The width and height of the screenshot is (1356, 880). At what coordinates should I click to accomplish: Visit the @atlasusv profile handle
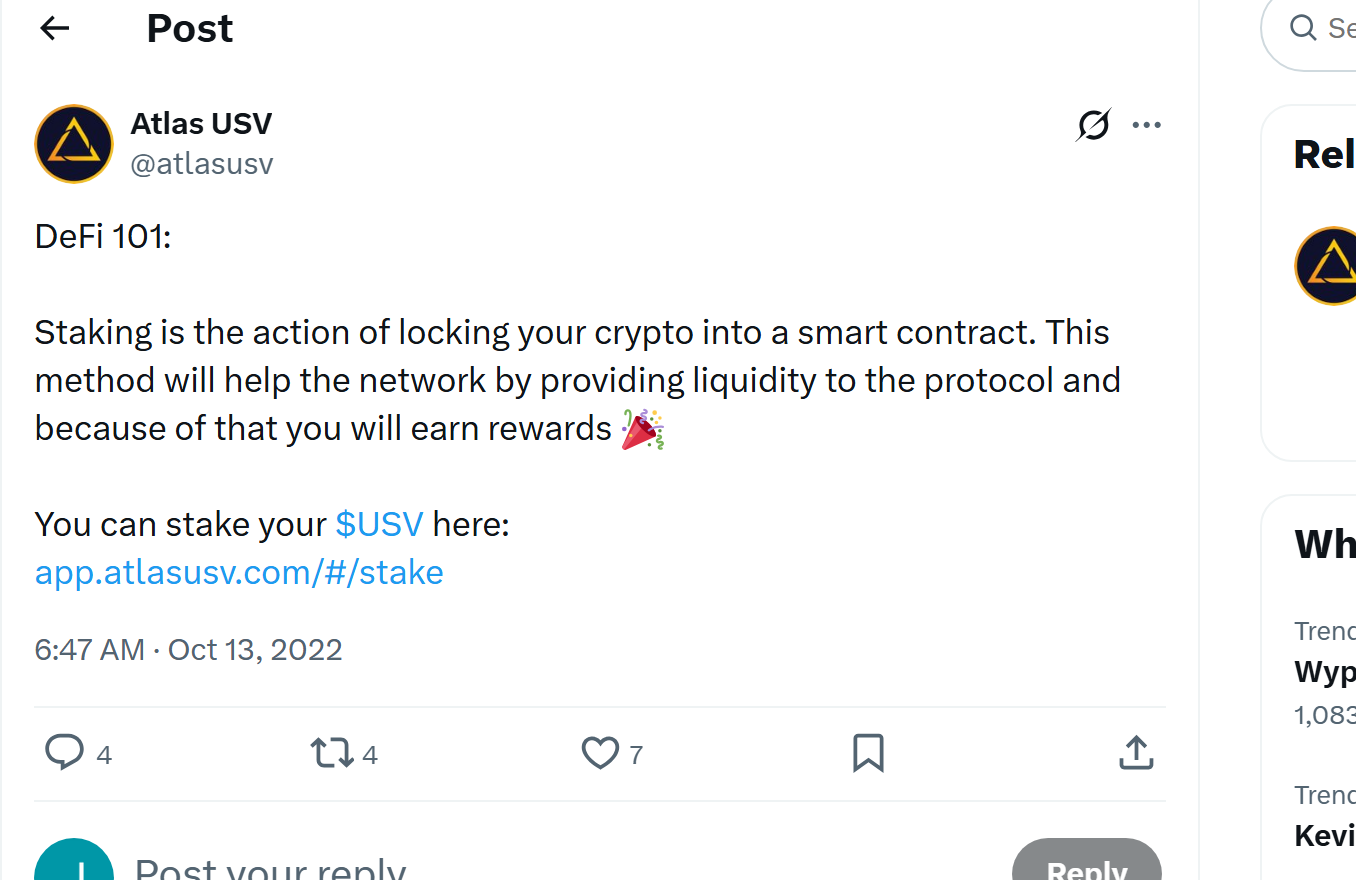click(x=202, y=163)
